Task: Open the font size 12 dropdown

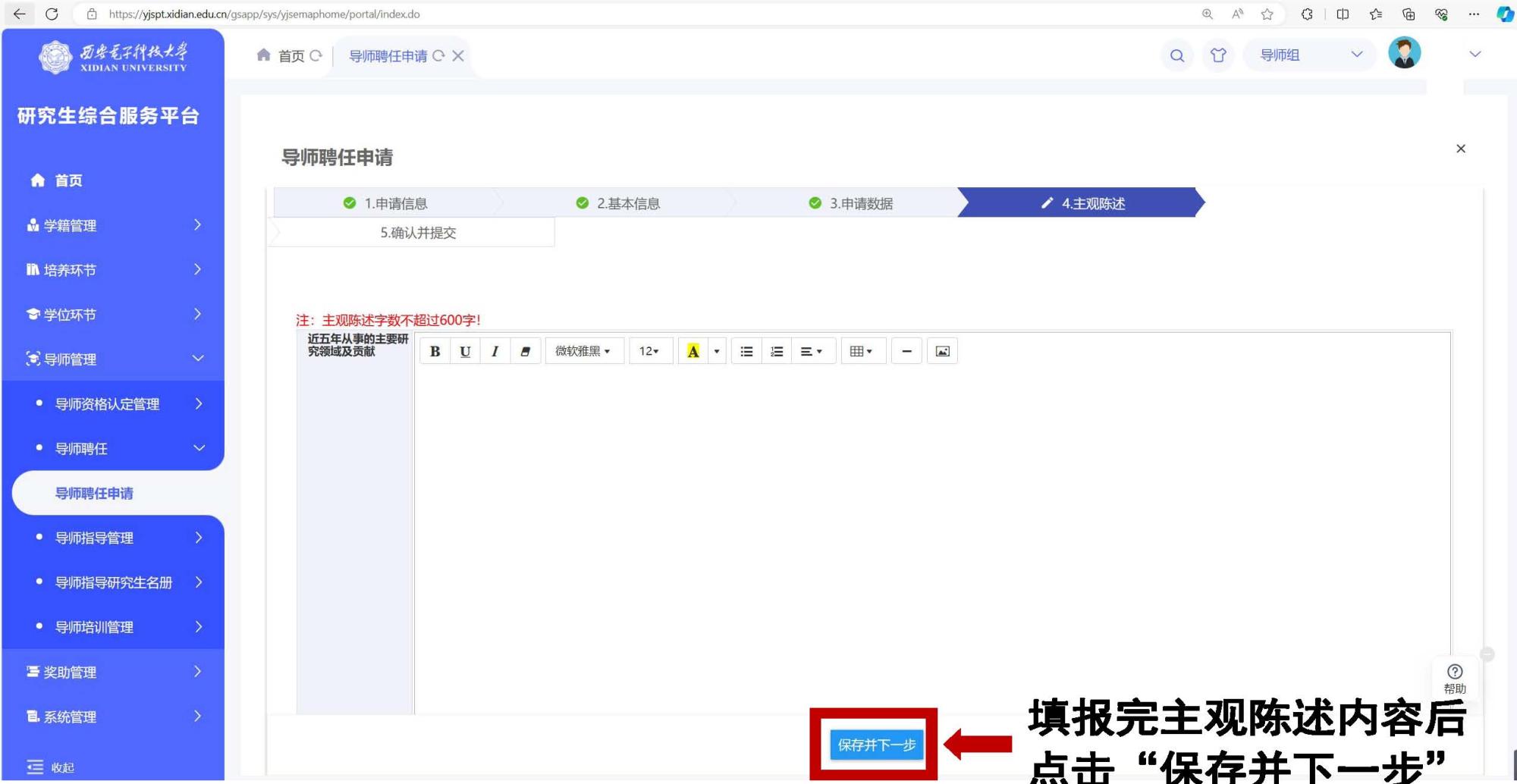Action: 649,351
